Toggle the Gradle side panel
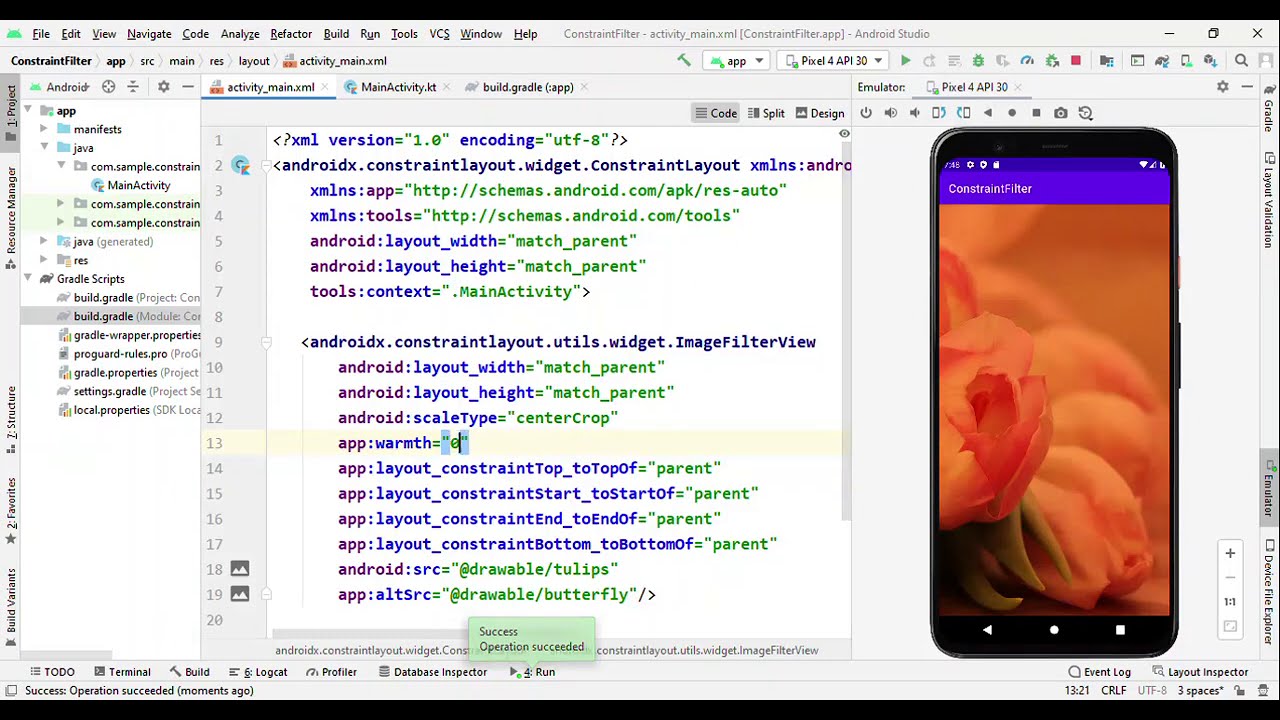The image size is (1280, 720). [1269, 109]
